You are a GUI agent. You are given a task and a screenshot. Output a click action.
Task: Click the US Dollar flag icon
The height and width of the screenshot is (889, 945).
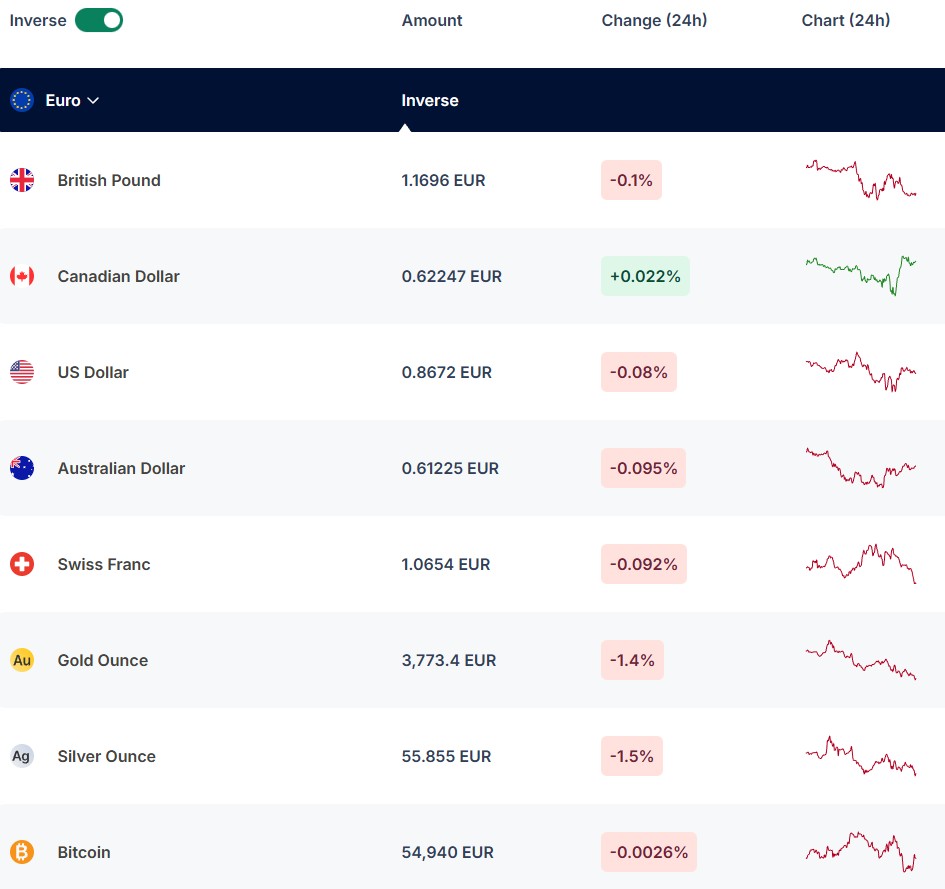pyautogui.click(x=22, y=372)
